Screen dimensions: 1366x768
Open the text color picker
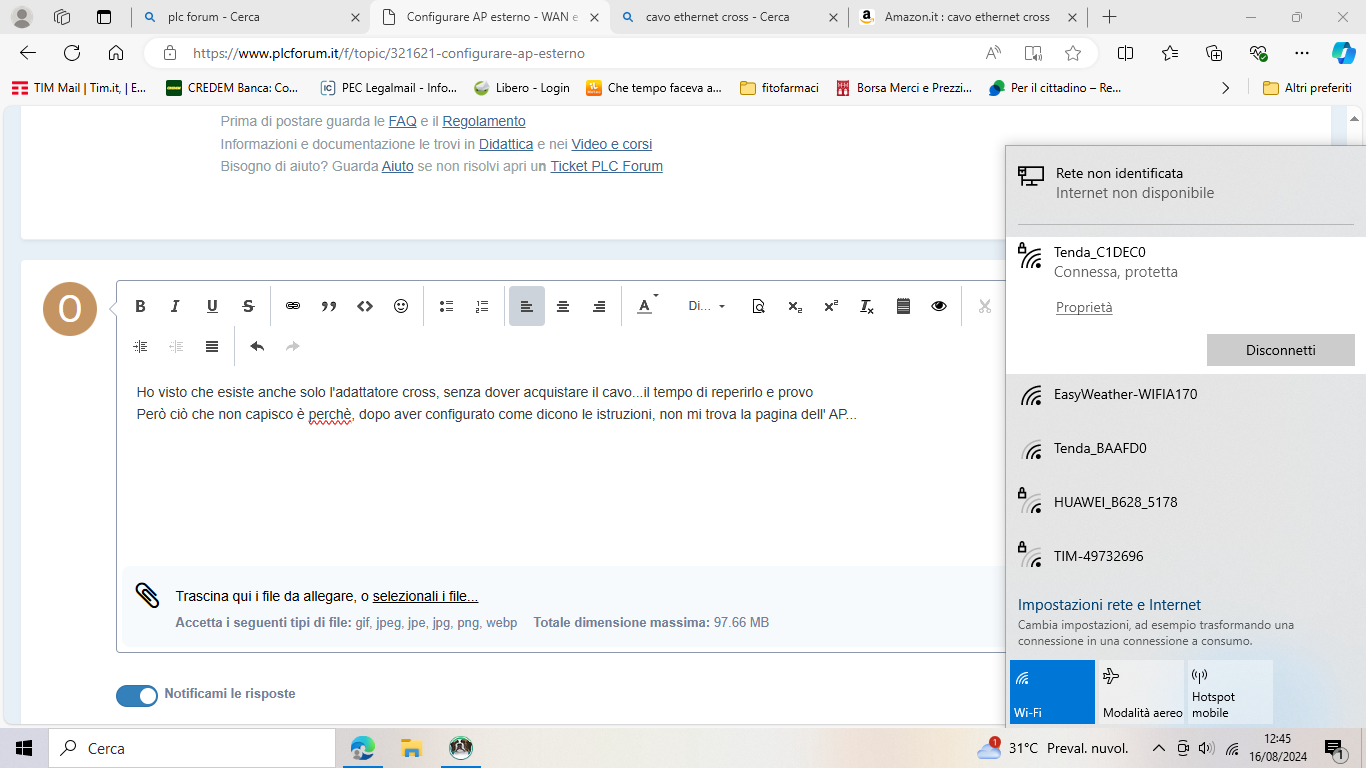click(x=646, y=306)
